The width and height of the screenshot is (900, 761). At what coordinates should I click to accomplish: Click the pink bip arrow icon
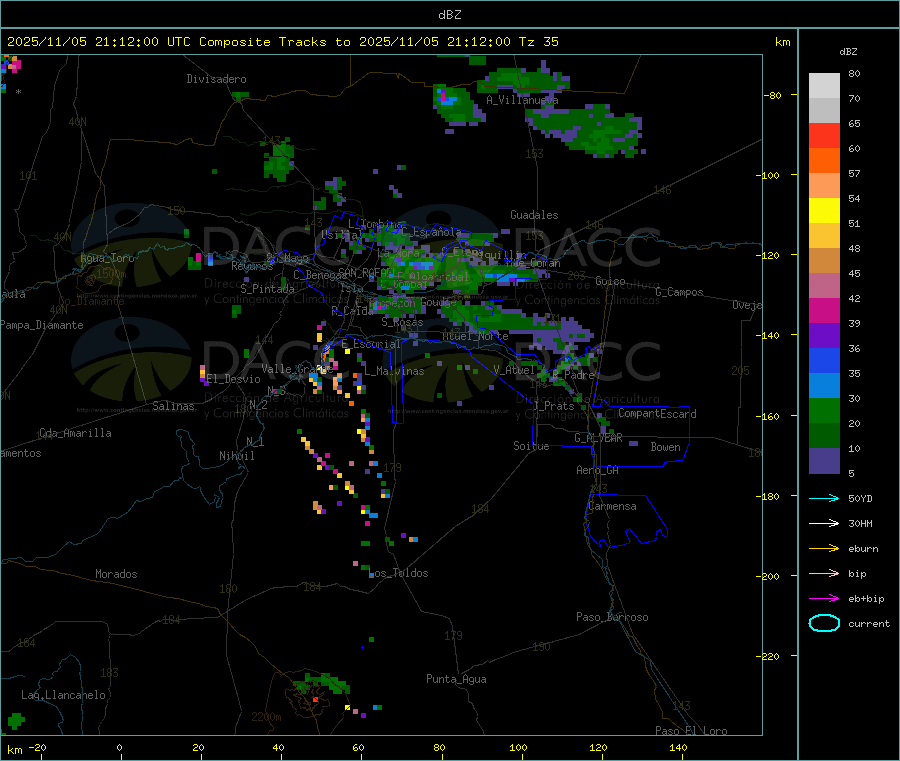pyautogui.click(x=824, y=573)
